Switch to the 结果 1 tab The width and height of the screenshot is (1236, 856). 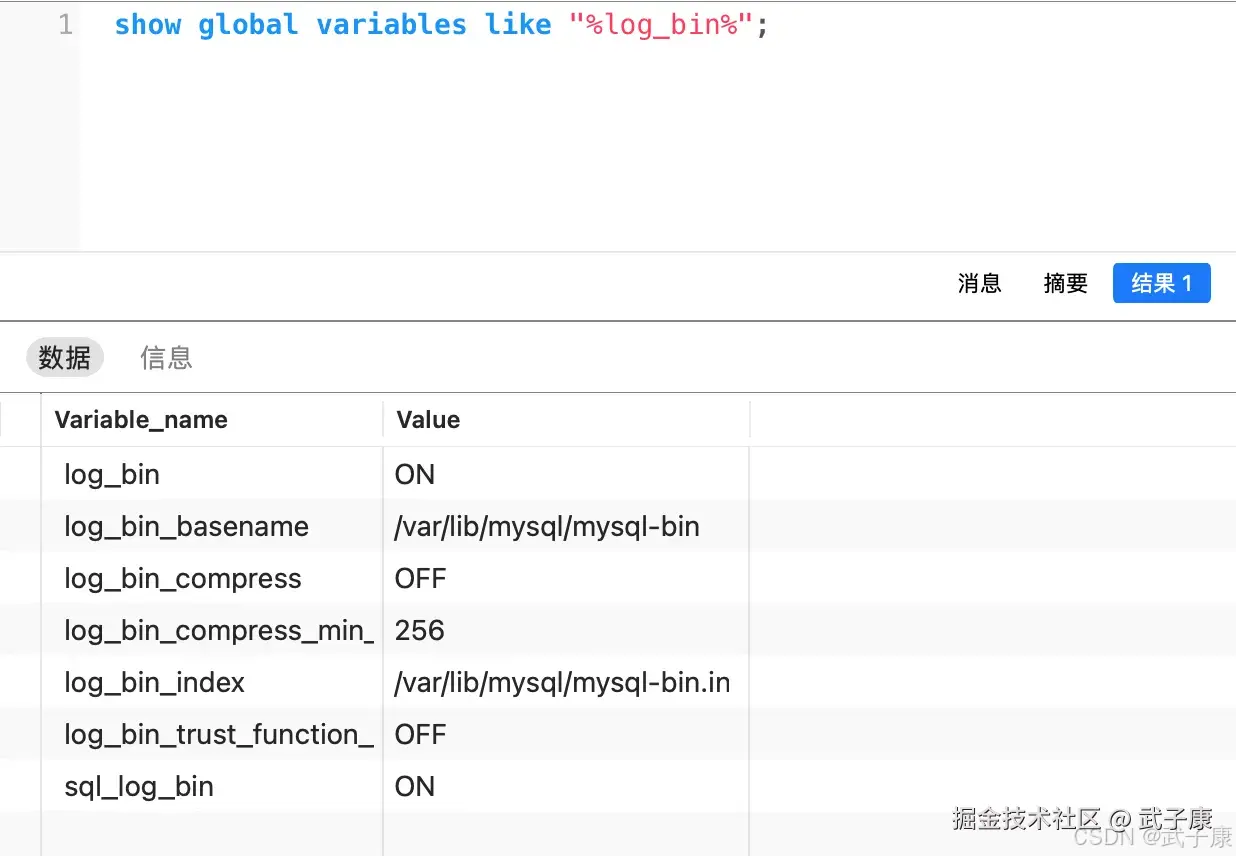click(1161, 283)
